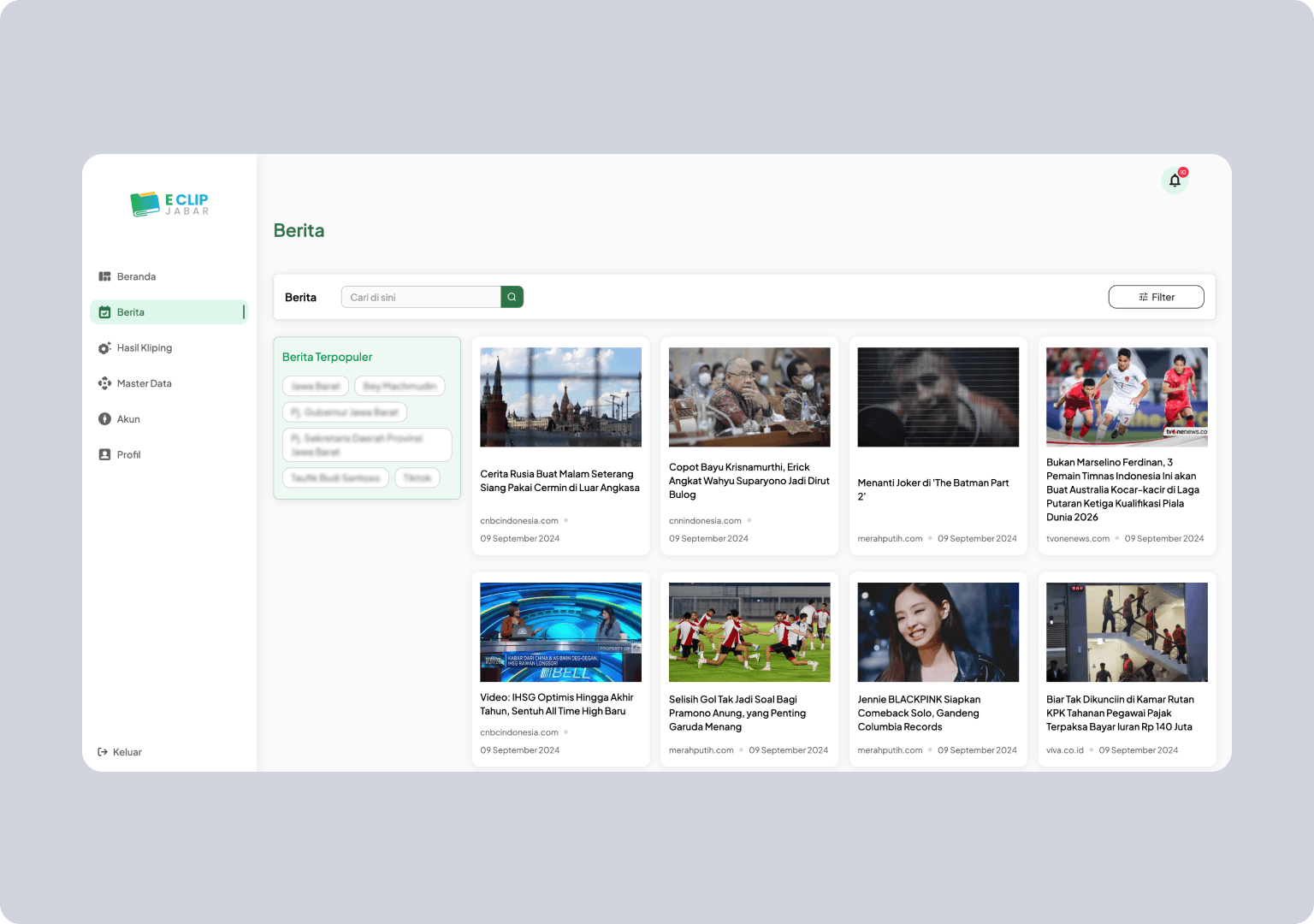Click the E CLIP JABAR logo
The width and height of the screenshot is (1314, 924).
(169, 204)
